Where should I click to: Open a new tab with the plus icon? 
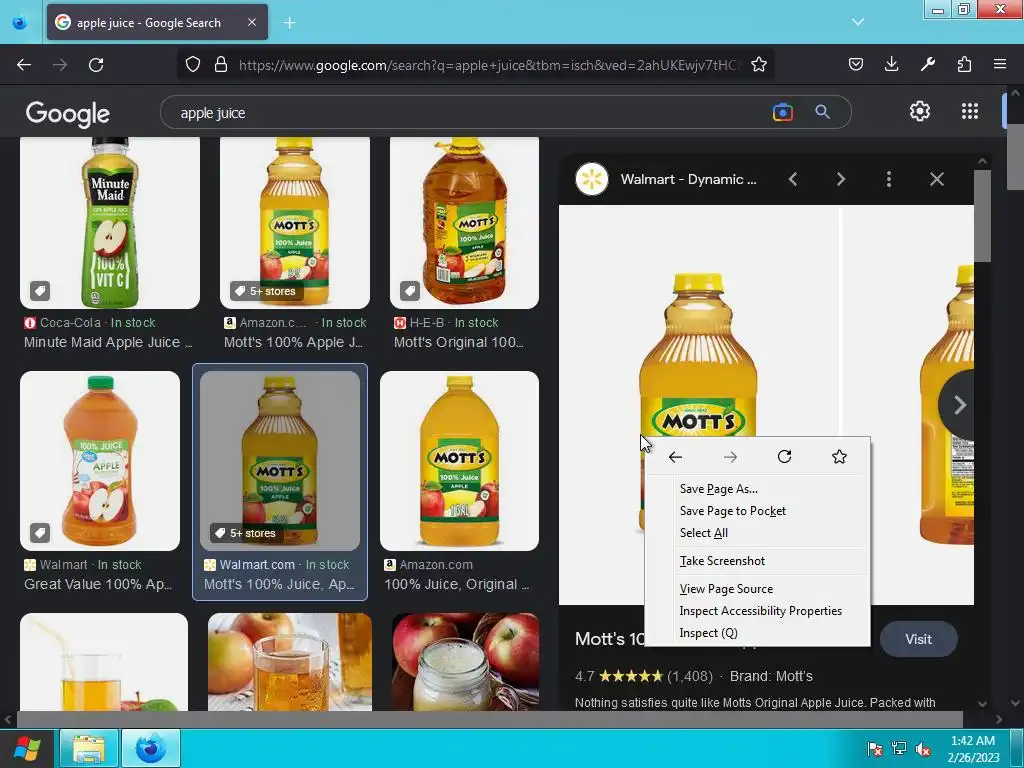[x=289, y=23]
